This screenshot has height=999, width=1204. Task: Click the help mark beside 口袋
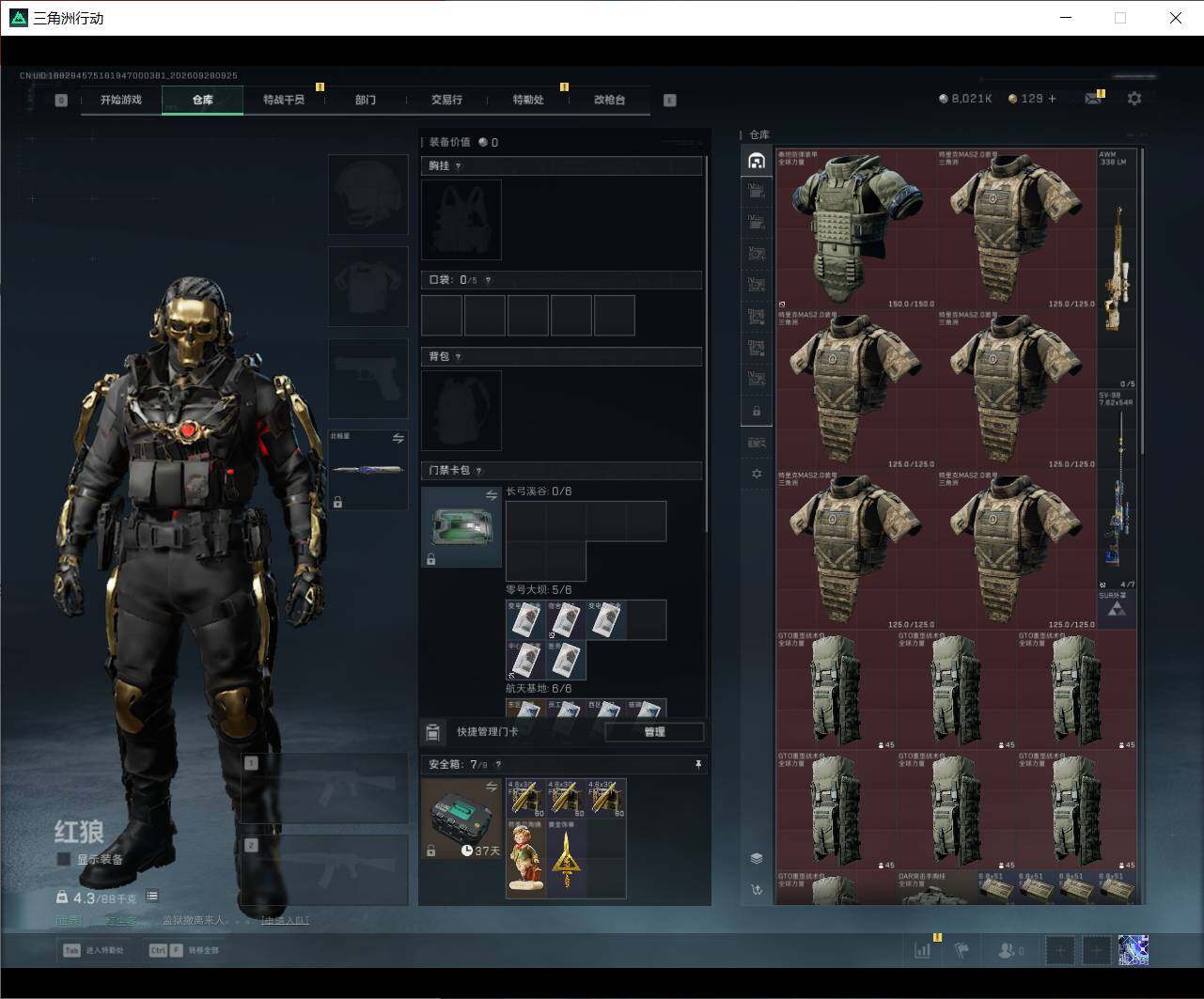(488, 280)
